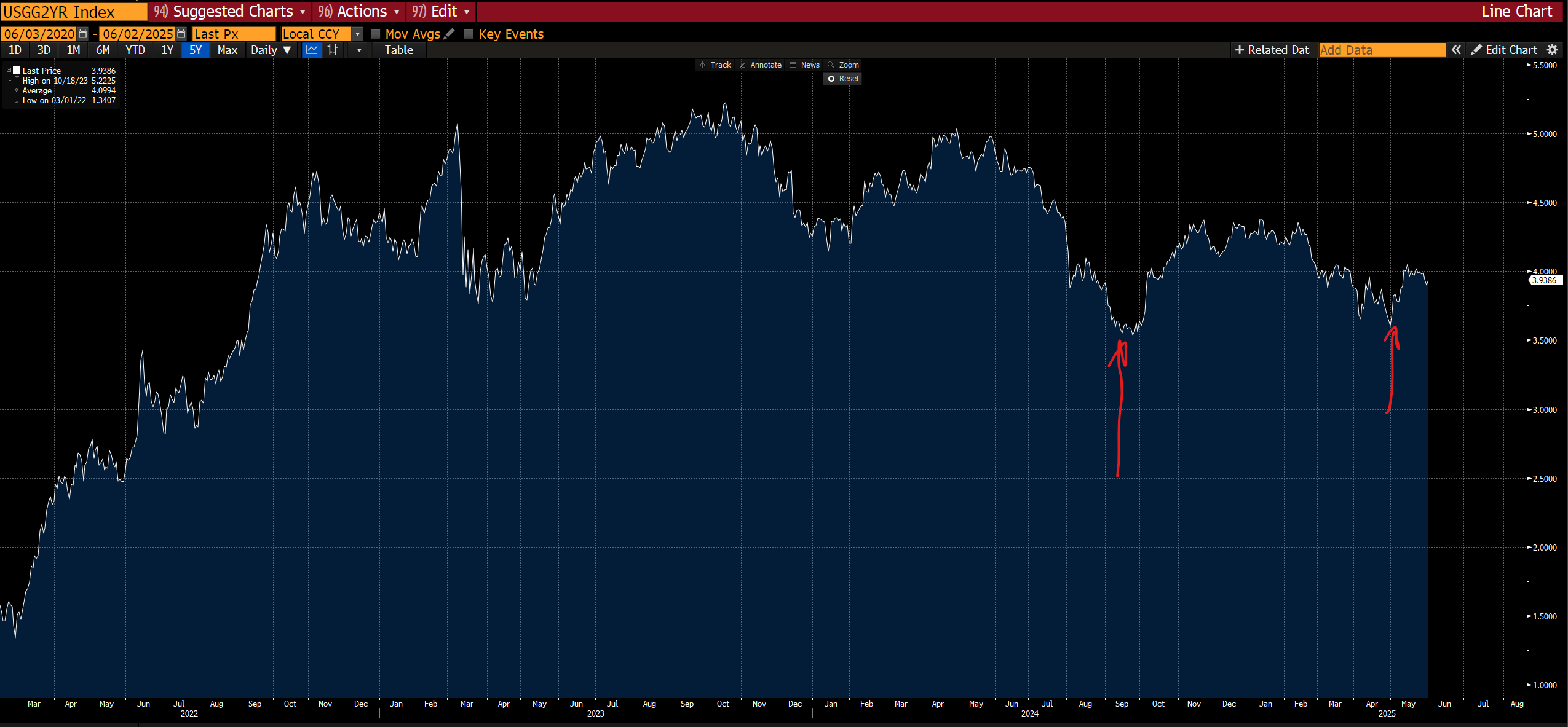Select the line chart type icon
The height and width of the screenshot is (727, 1568).
[x=312, y=50]
